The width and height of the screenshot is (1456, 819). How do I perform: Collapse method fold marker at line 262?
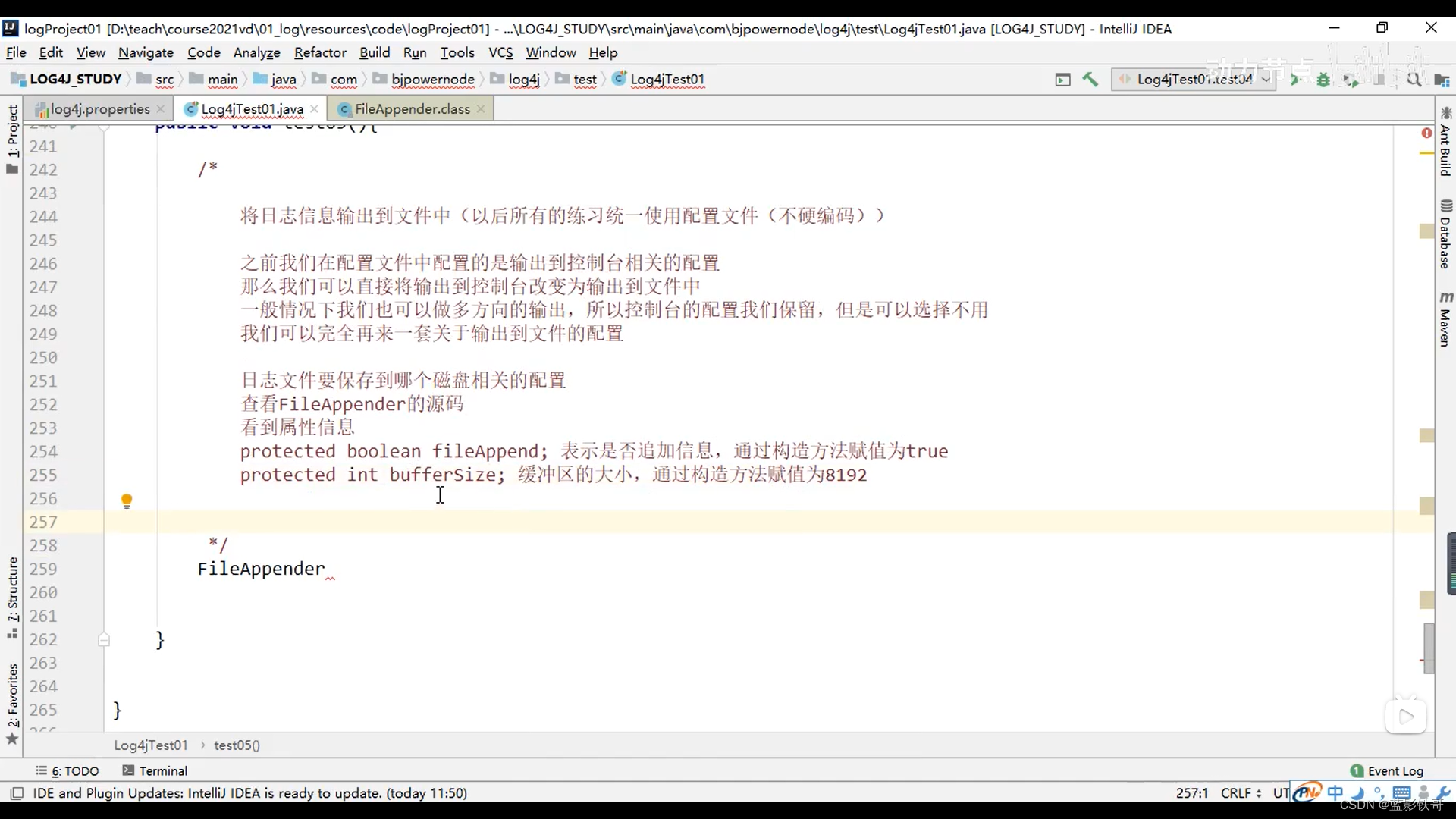[104, 640]
